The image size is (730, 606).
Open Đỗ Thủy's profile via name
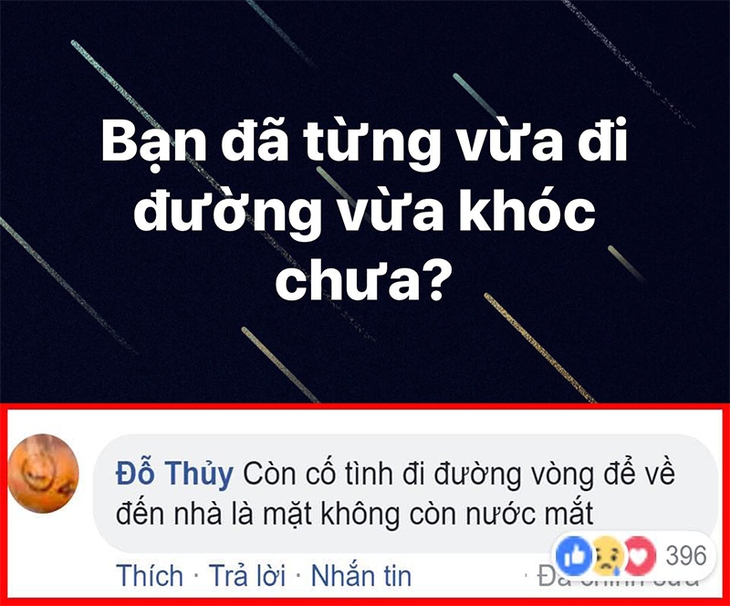[x=174, y=474]
